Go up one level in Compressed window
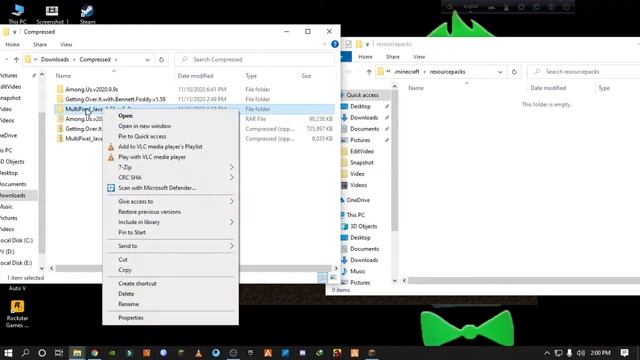The image size is (640, 360). 16,60
